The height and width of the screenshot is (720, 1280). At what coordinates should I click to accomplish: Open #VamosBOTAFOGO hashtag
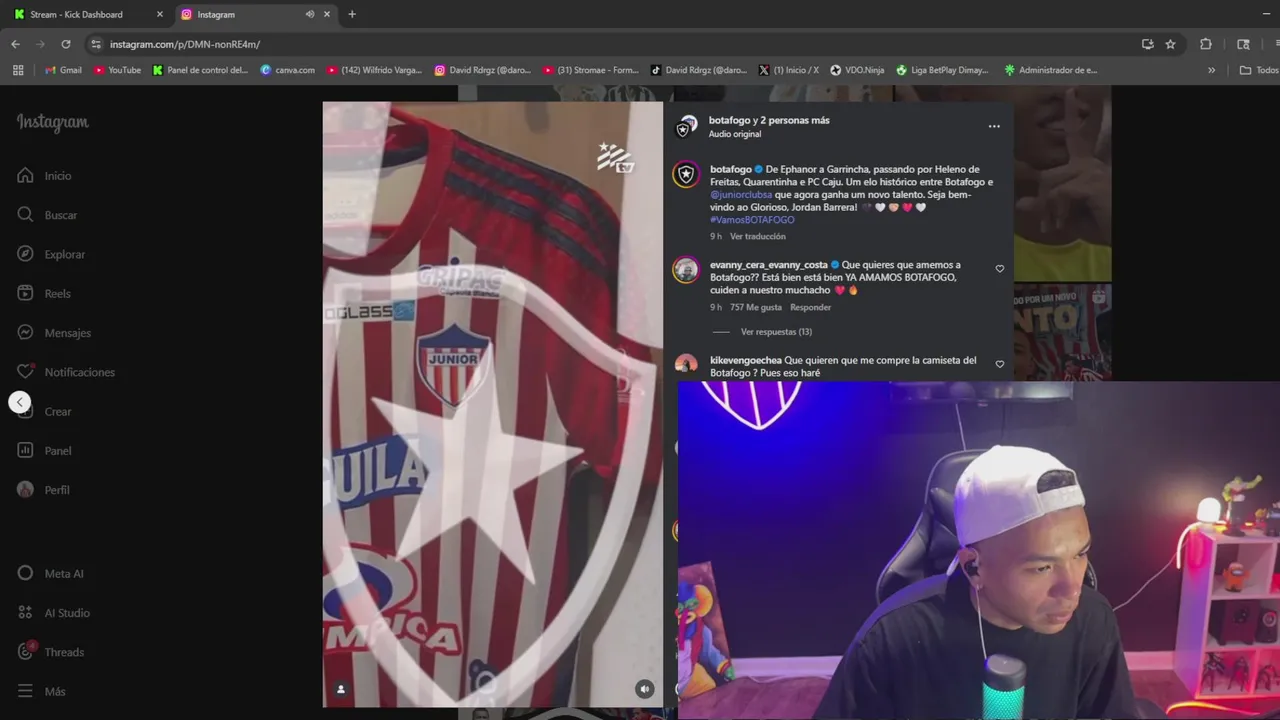752,220
